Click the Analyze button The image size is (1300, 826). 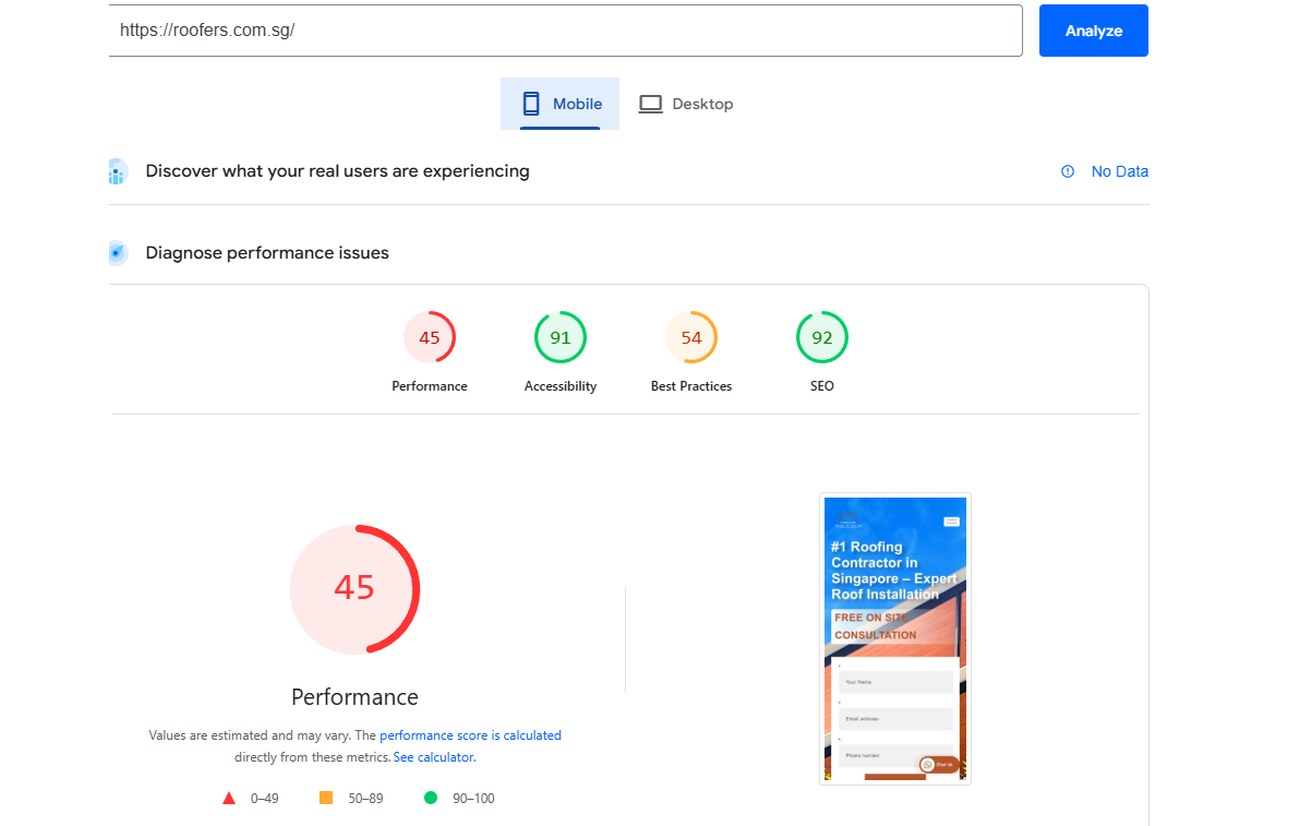(1093, 31)
